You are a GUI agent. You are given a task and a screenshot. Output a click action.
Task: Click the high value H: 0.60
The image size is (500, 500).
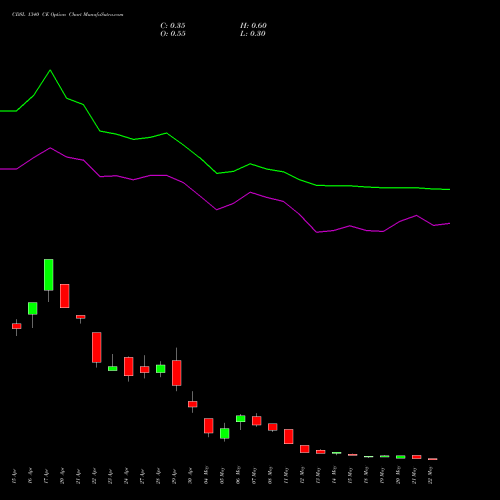[253, 26]
